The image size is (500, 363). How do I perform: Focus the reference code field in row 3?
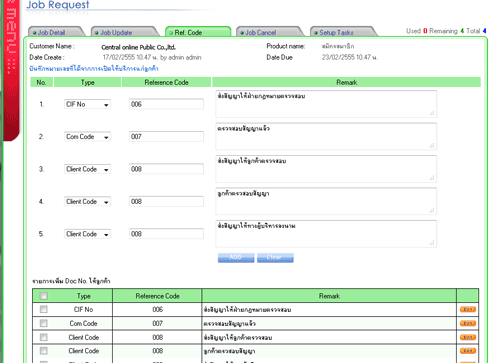click(x=166, y=169)
